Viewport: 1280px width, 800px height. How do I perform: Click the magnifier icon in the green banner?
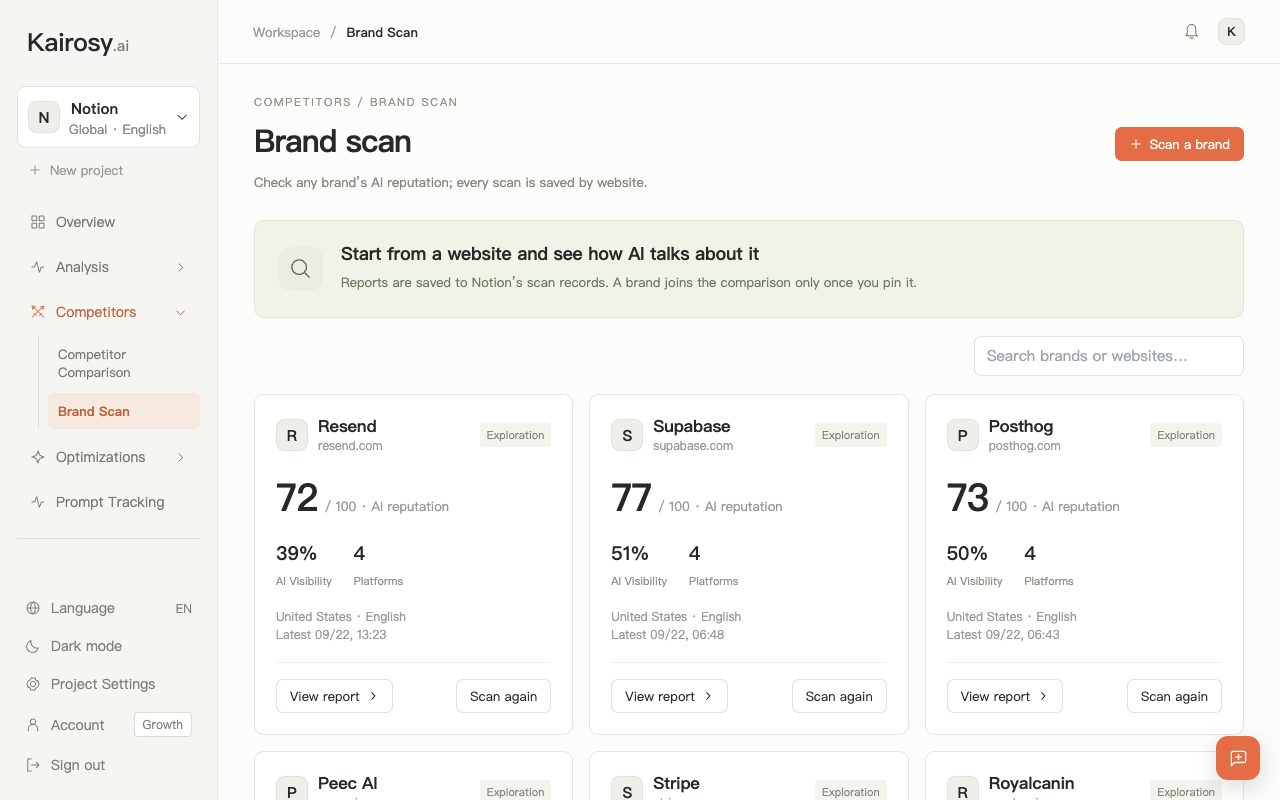click(300, 269)
